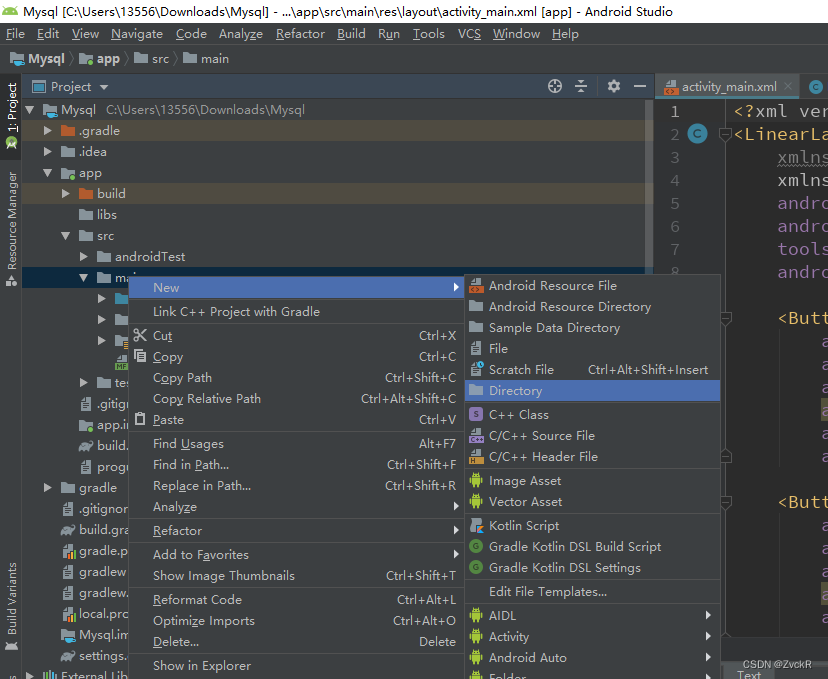Open the VCS menu
The image size is (828, 679).
point(469,34)
